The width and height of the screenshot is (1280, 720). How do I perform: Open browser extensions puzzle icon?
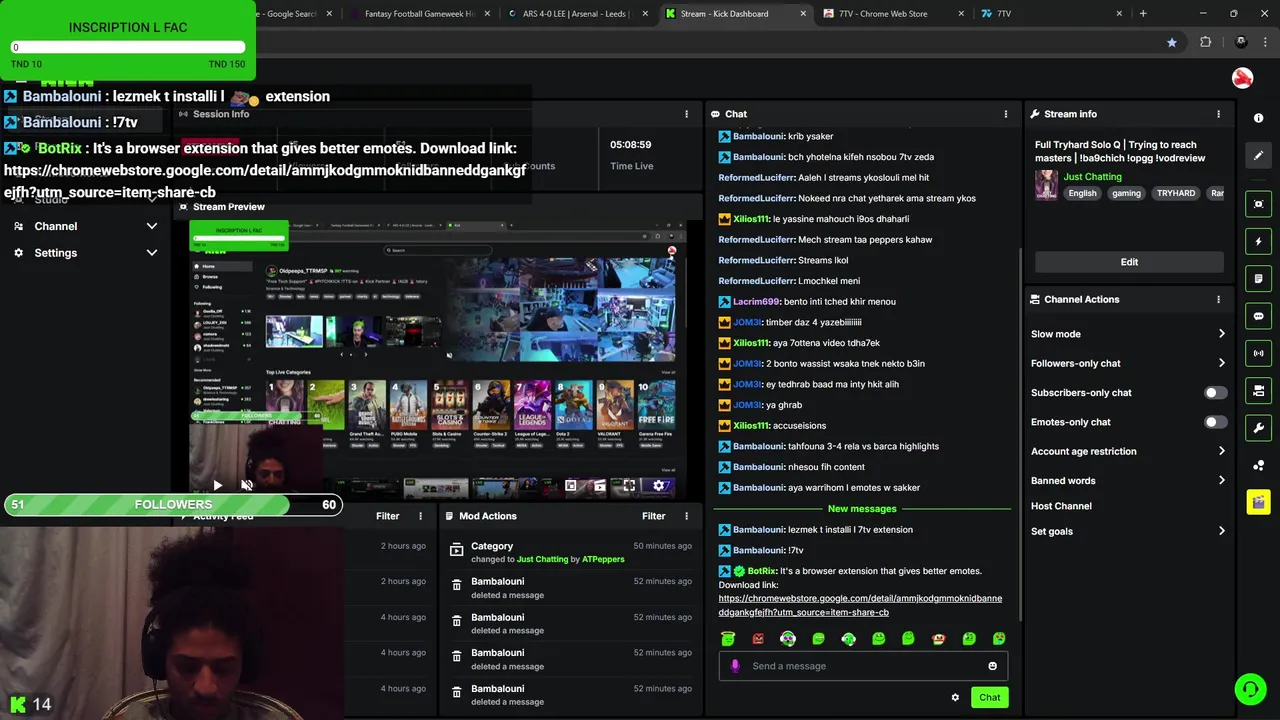pos(1205,42)
